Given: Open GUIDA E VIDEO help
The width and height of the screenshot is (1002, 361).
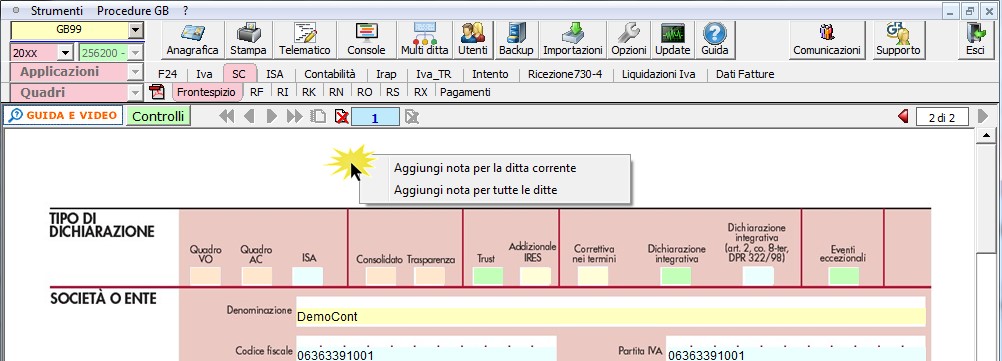Looking at the screenshot, I should point(63,116).
